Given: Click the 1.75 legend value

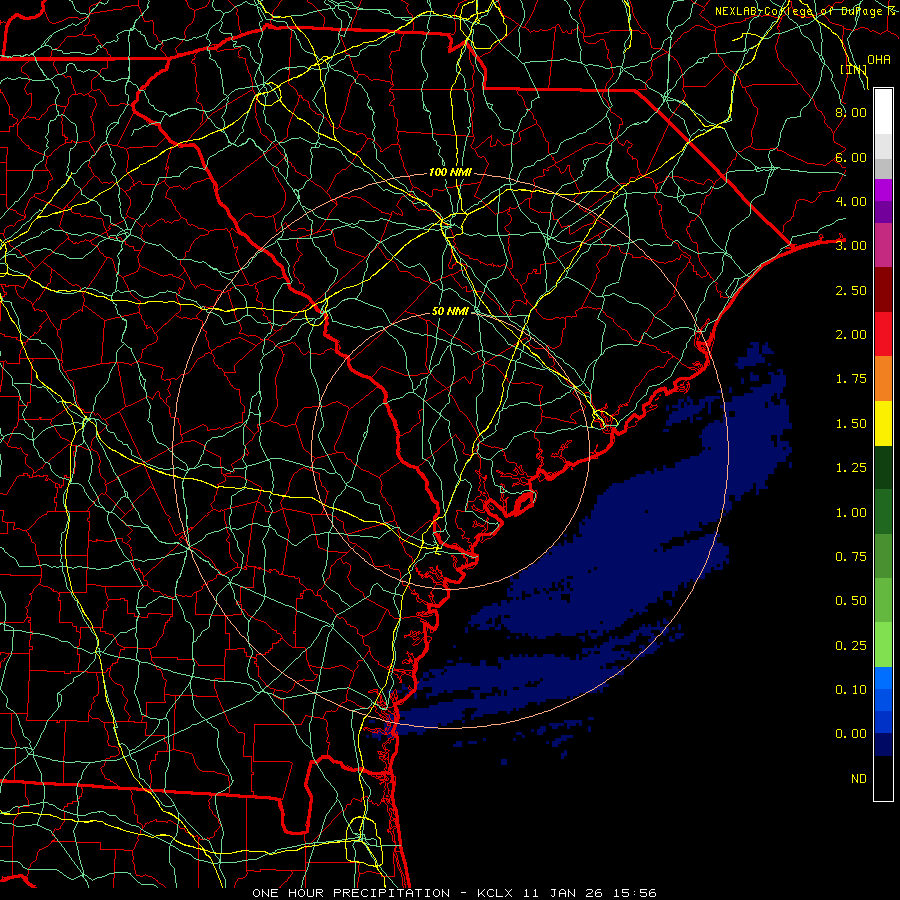Looking at the screenshot, I should click(851, 379).
